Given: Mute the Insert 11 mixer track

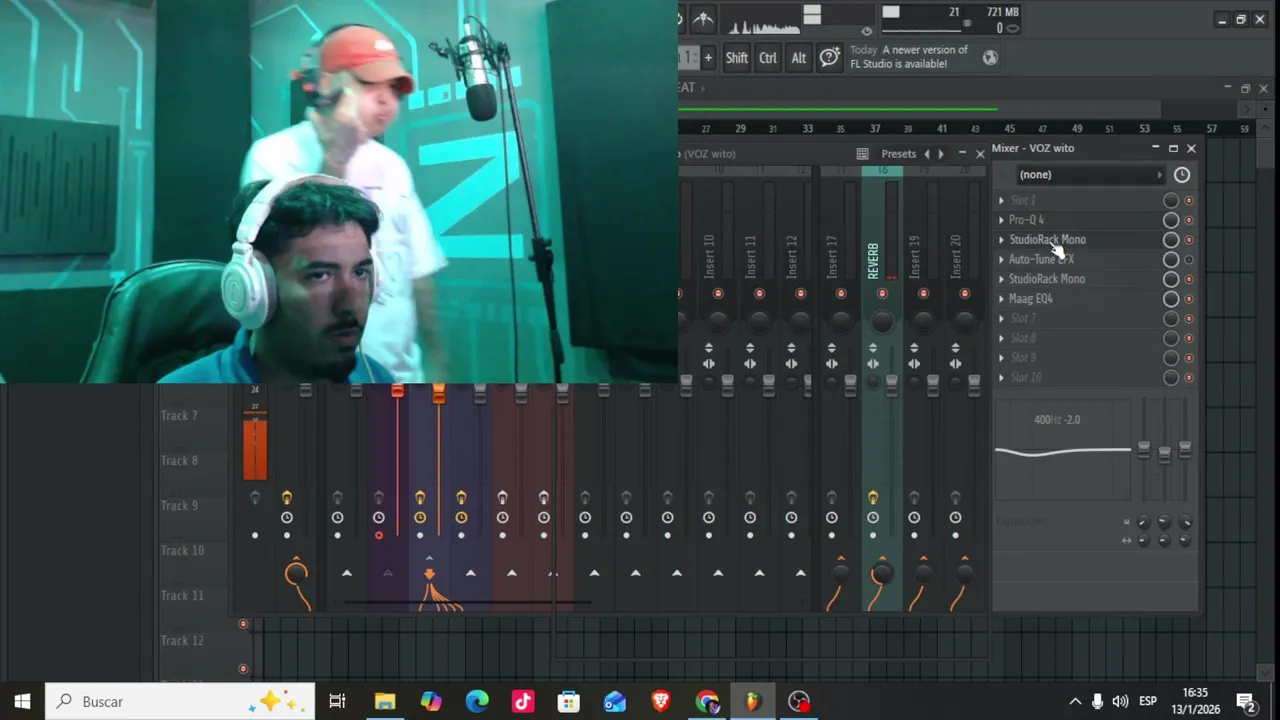Looking at the screenshot, I should [759, 293].
